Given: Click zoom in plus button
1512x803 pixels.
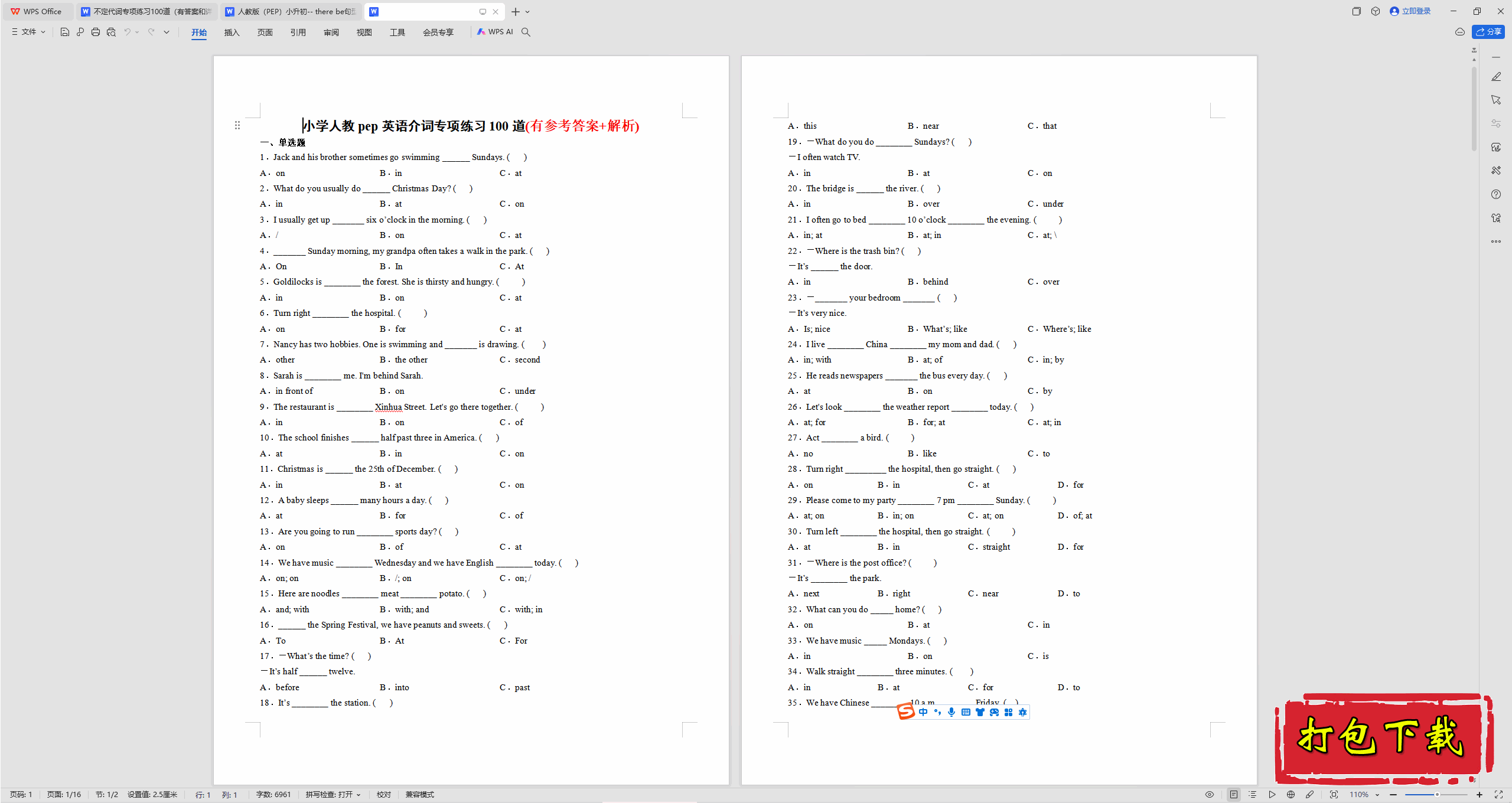Looking at the screenshot, I should 1480,795.
